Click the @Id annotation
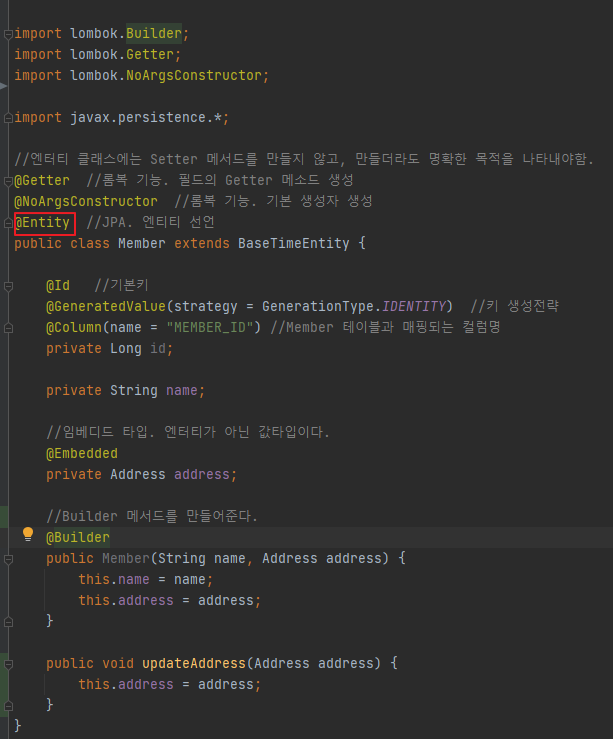 58,285
